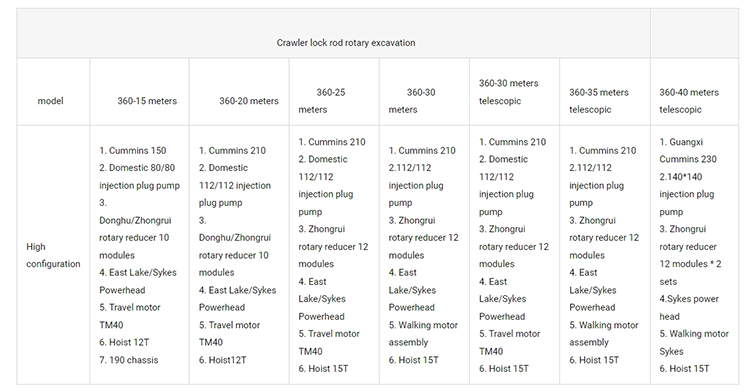This screenshot has height=392, width=750.
Task: Select '5. Walking motor assembly' in non-telescopic 360-30 column
Action: [423, 334]
